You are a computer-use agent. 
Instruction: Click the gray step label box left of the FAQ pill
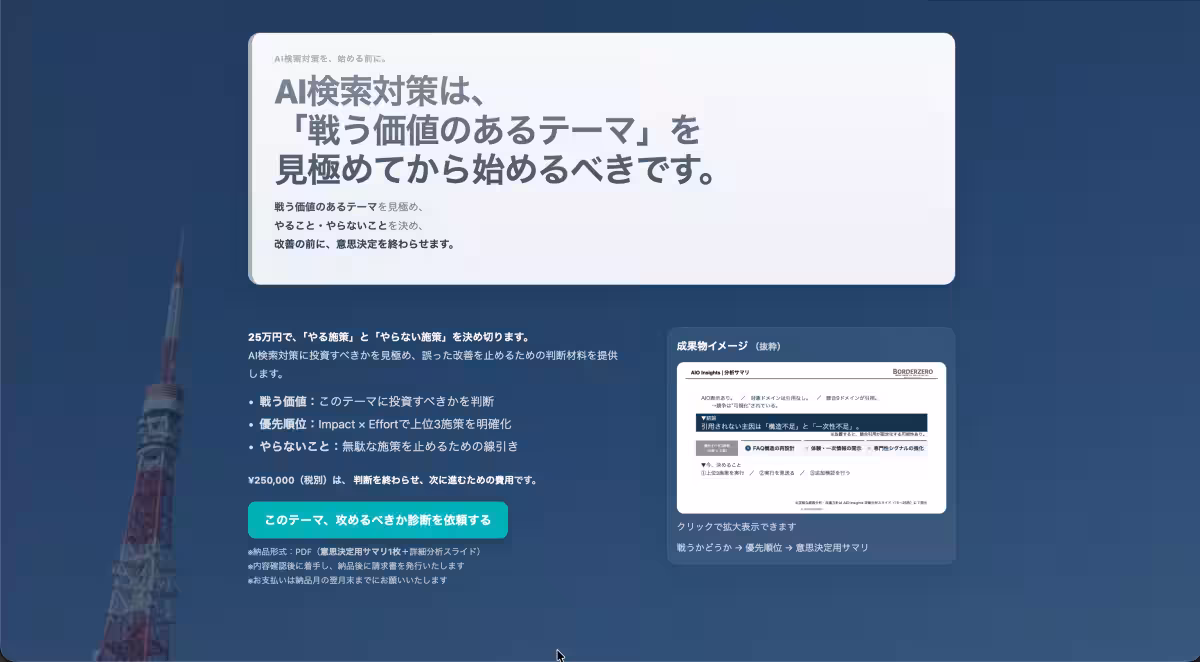(717, 448)
